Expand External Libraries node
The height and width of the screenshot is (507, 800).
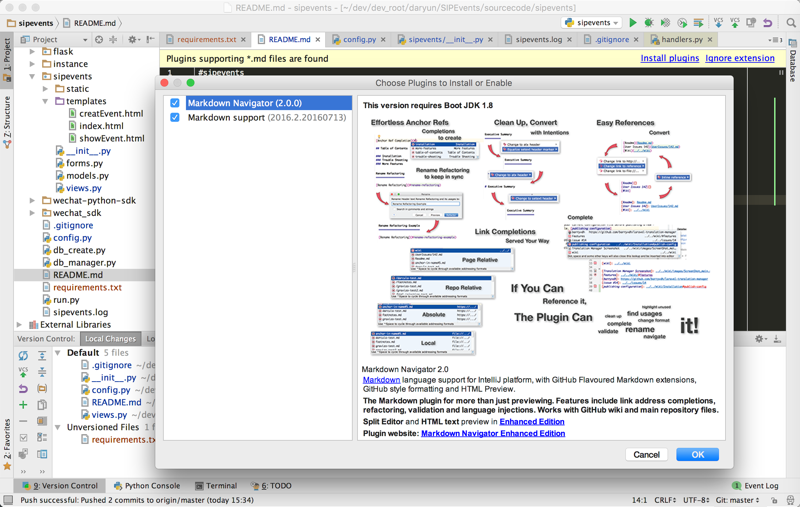tap(19, 324)
